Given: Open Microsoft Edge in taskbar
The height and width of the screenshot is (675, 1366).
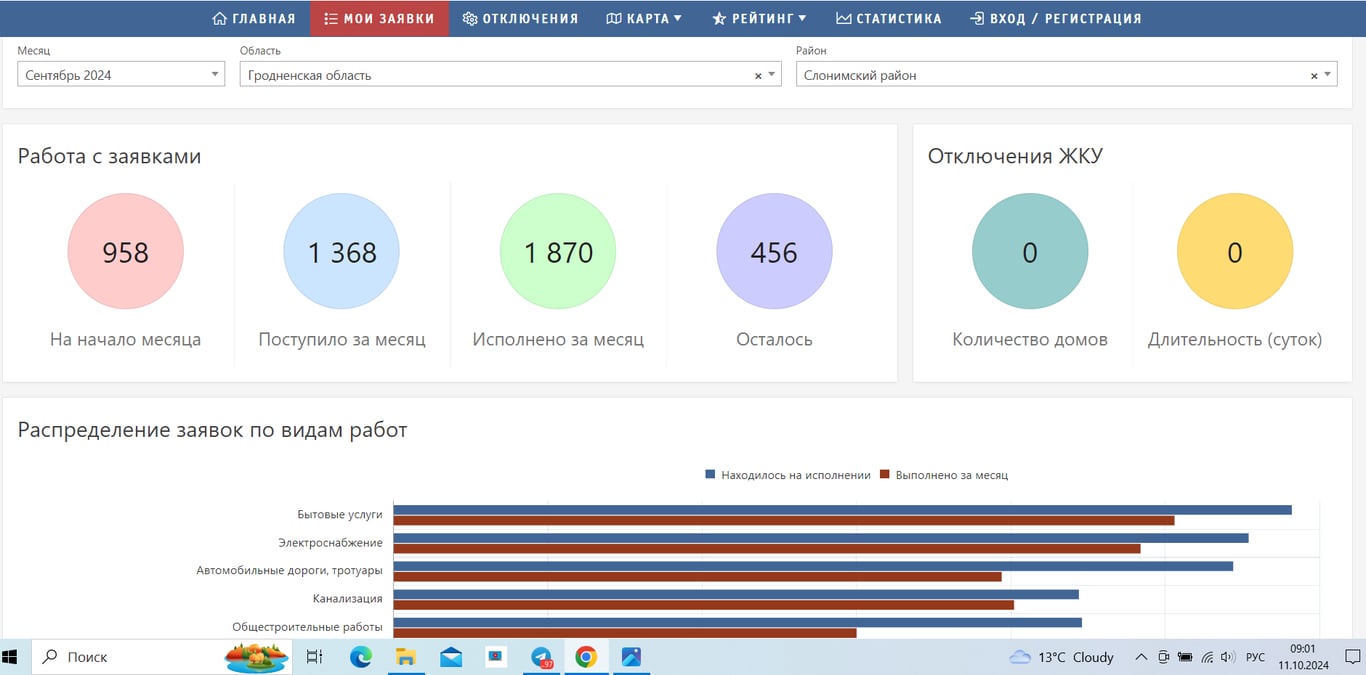Looking at the screenshot, I should coord(361,657).
